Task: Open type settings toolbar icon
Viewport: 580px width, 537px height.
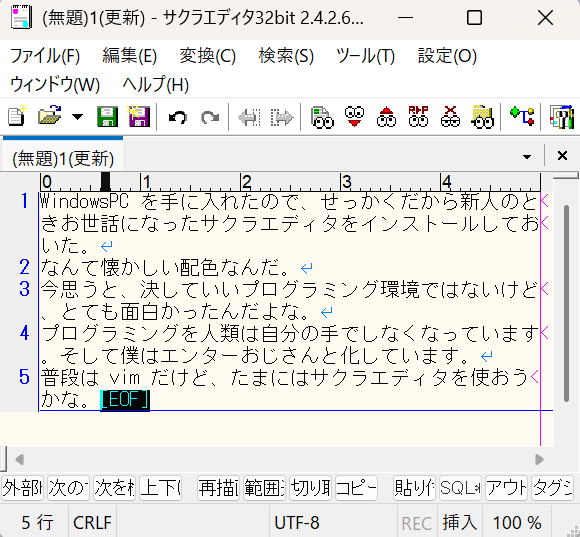Action: (x=562, y=117)
